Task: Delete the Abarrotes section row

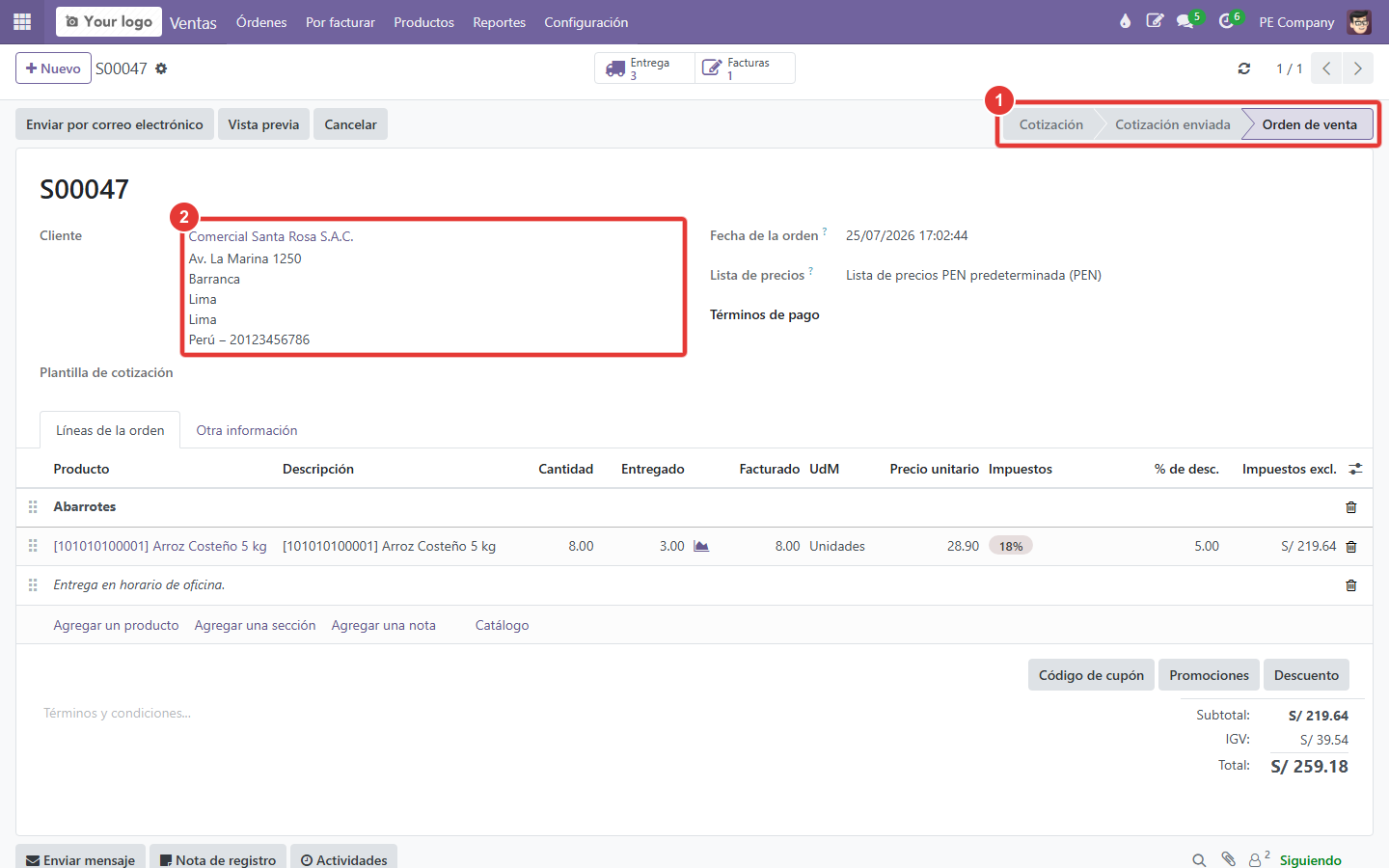Action: (x=1350, y=507)
